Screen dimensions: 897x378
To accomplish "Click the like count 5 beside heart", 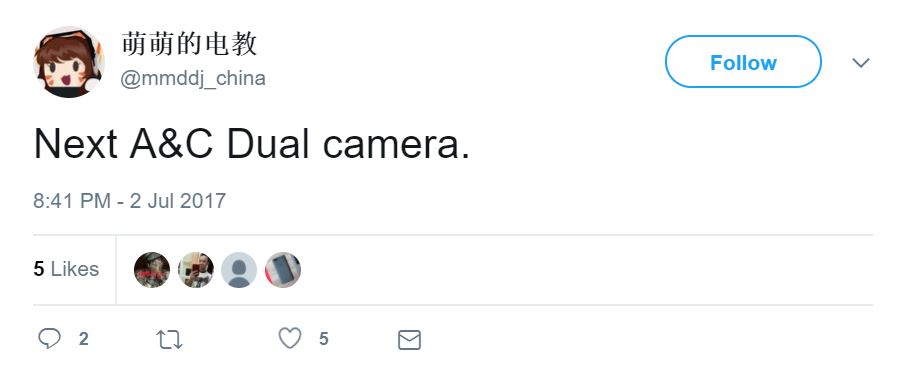I will [324, 339].
